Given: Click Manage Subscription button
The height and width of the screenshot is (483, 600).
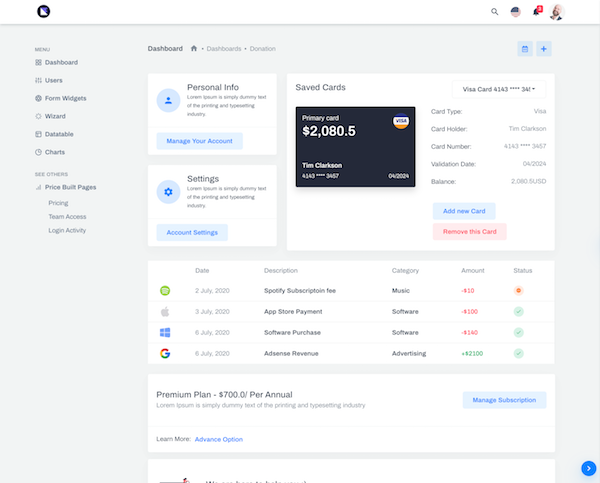Looking at the screenshot, I should [504, 400].
